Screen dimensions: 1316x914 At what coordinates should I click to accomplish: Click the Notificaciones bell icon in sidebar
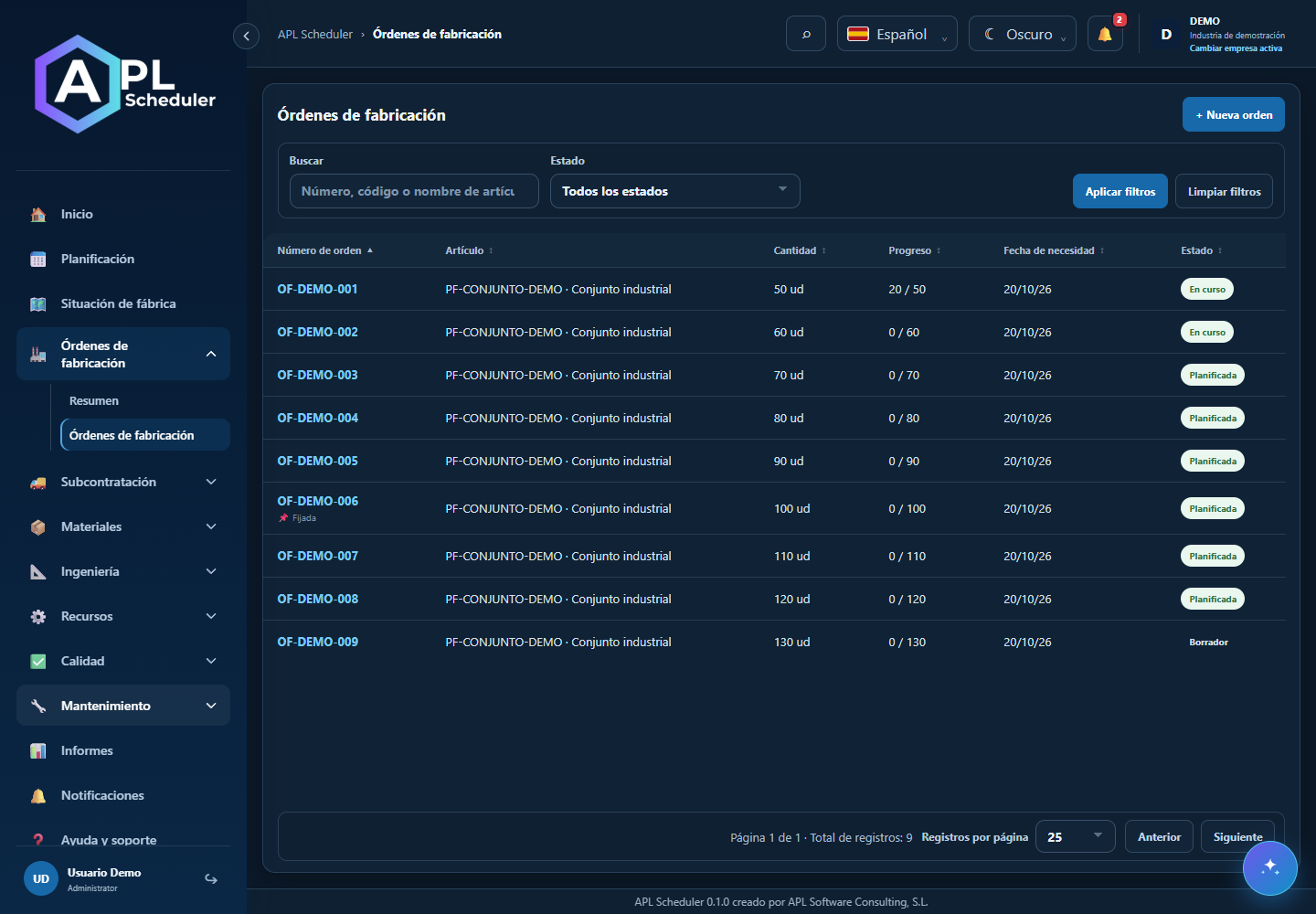click(x=38, y=796)
